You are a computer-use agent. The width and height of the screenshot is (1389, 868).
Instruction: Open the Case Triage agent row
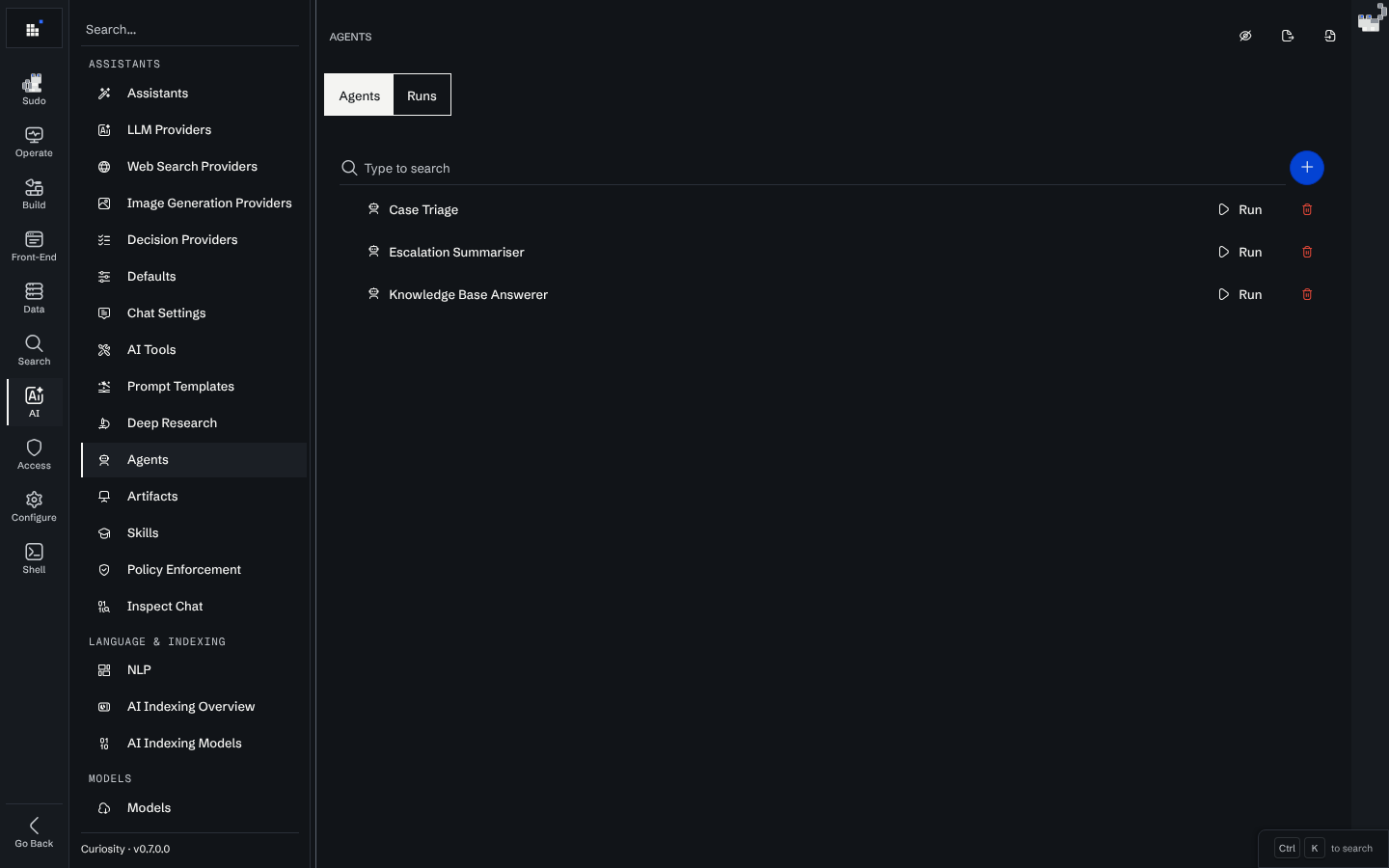(831, 209)
